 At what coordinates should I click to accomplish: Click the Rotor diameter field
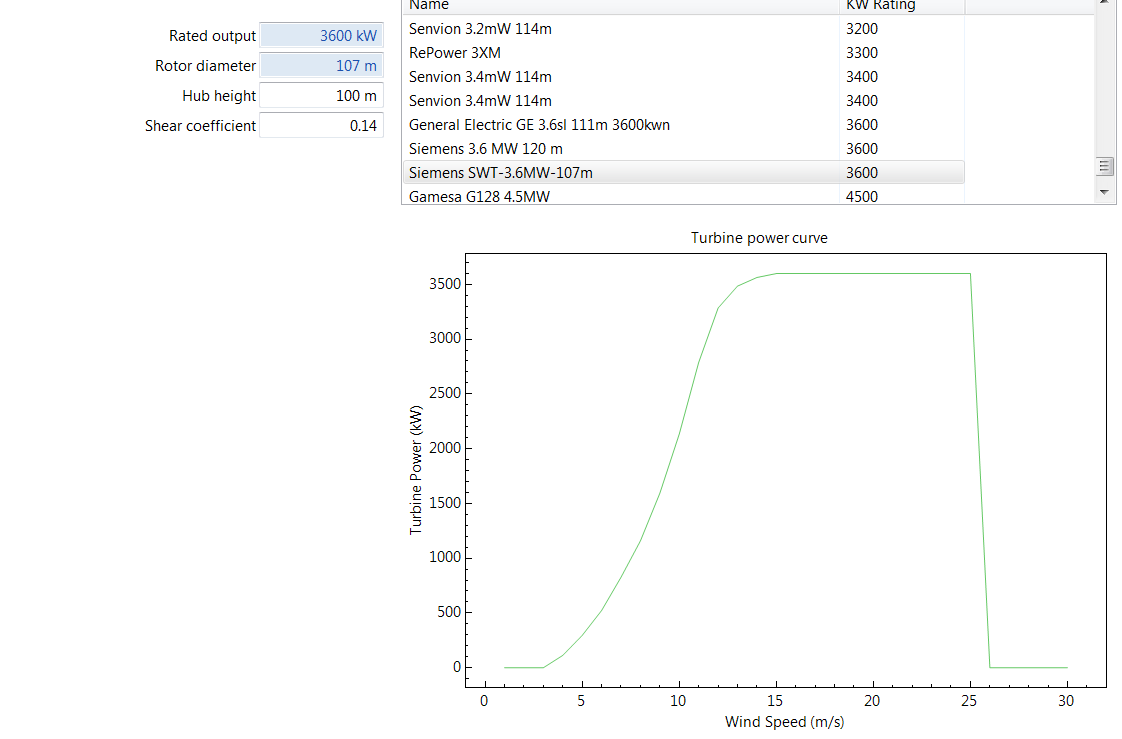coord(321,66)
